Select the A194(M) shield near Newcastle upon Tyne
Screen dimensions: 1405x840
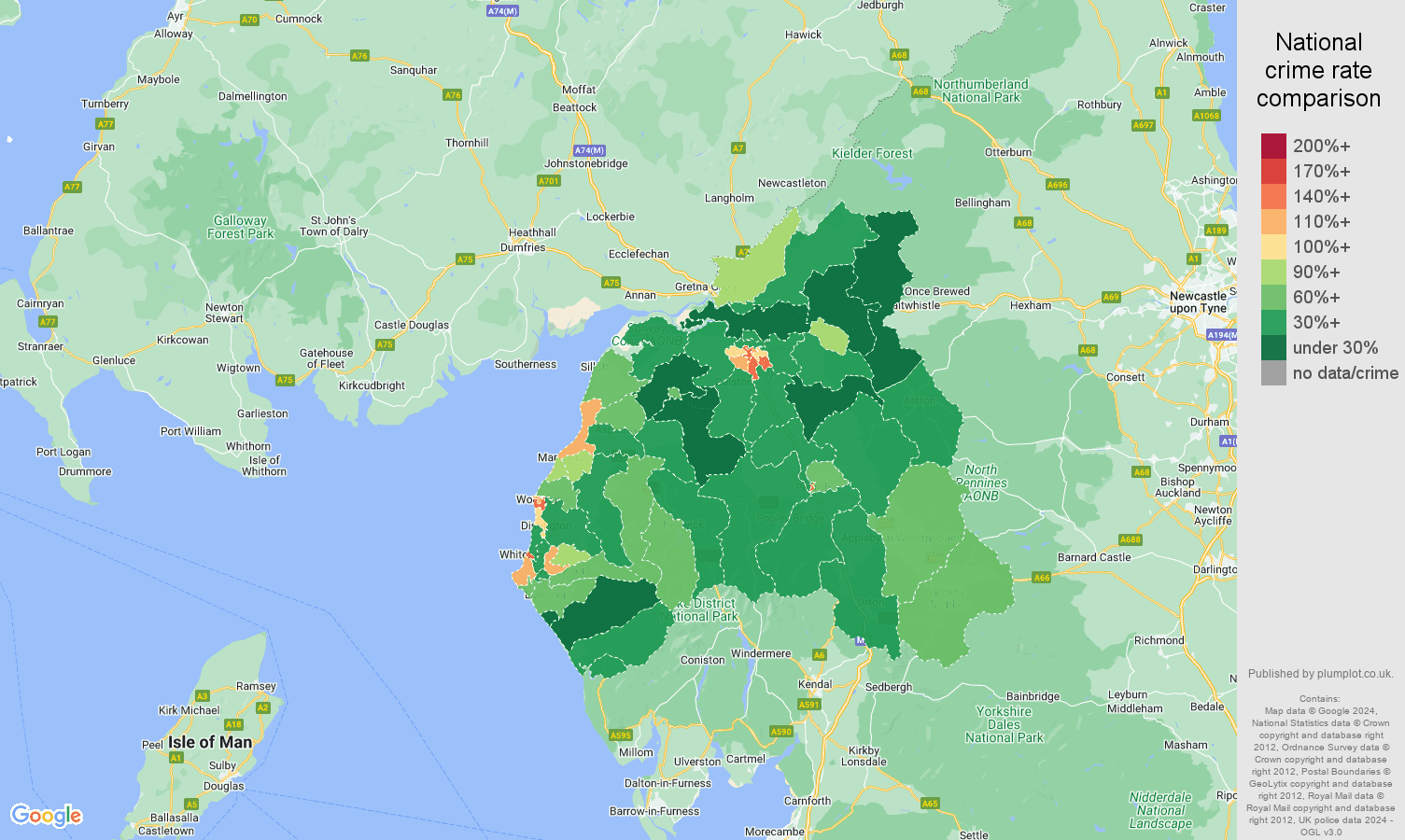(x=1221, y=334)
